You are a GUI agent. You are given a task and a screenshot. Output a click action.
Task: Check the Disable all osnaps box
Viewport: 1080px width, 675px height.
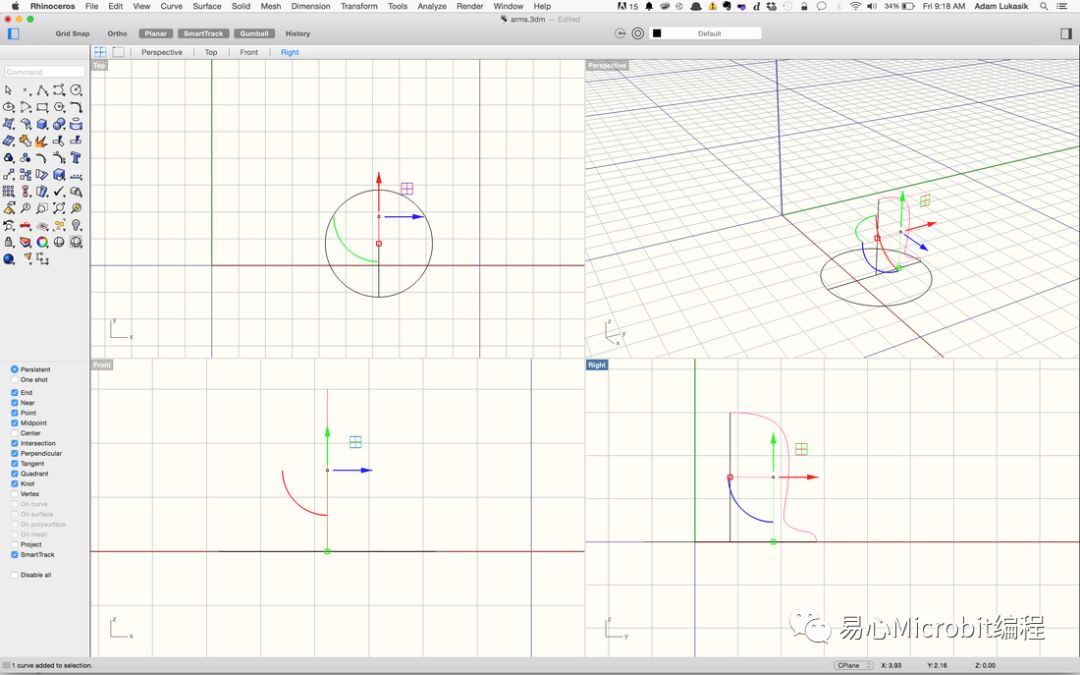15,575
